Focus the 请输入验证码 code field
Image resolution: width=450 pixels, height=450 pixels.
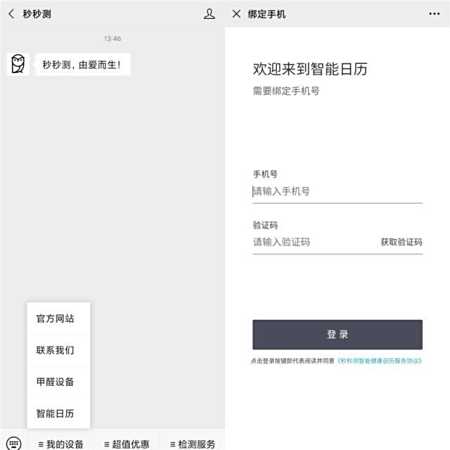point(313,242)
